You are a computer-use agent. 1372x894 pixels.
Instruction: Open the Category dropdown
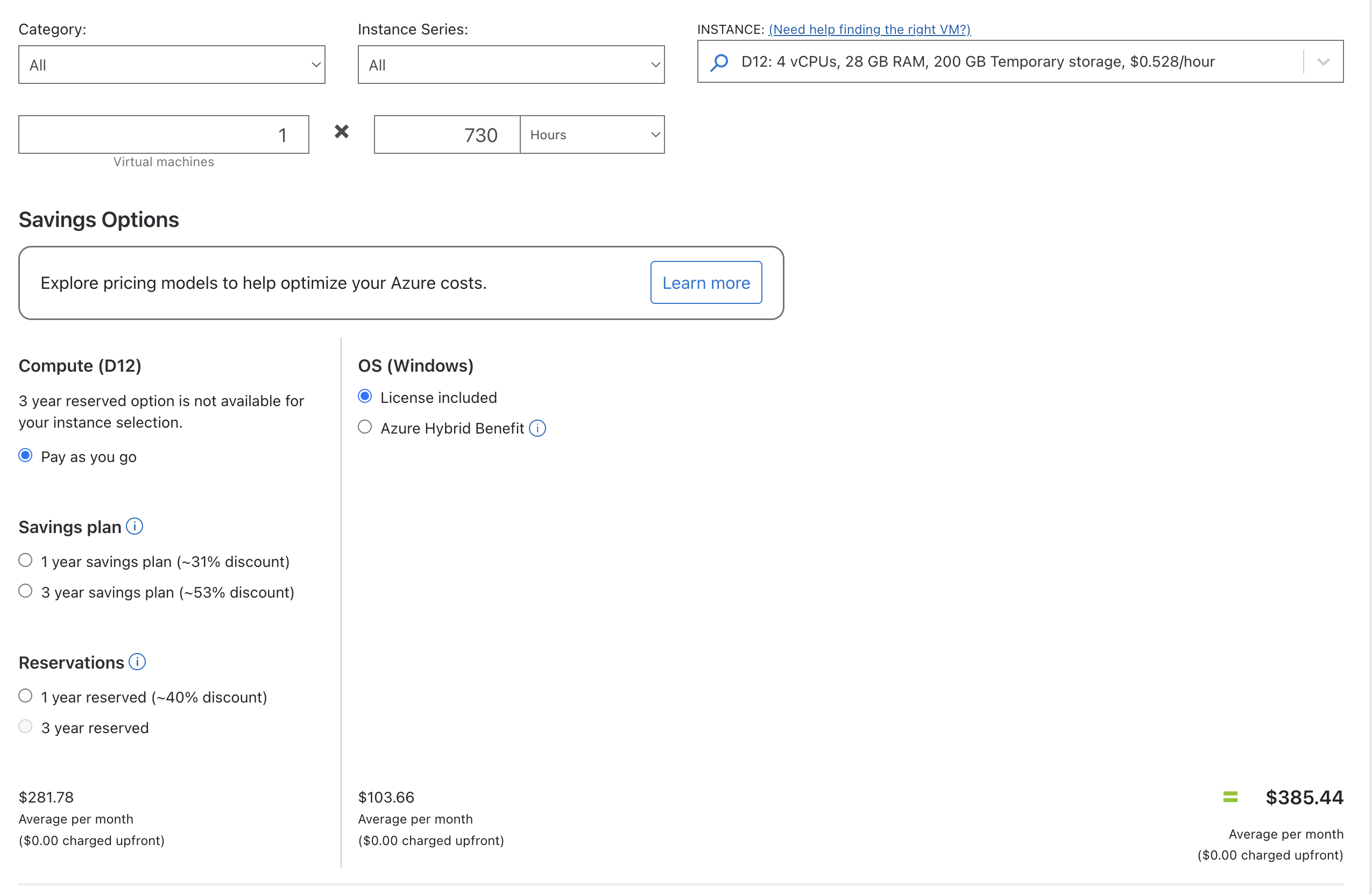coord(171,65)
